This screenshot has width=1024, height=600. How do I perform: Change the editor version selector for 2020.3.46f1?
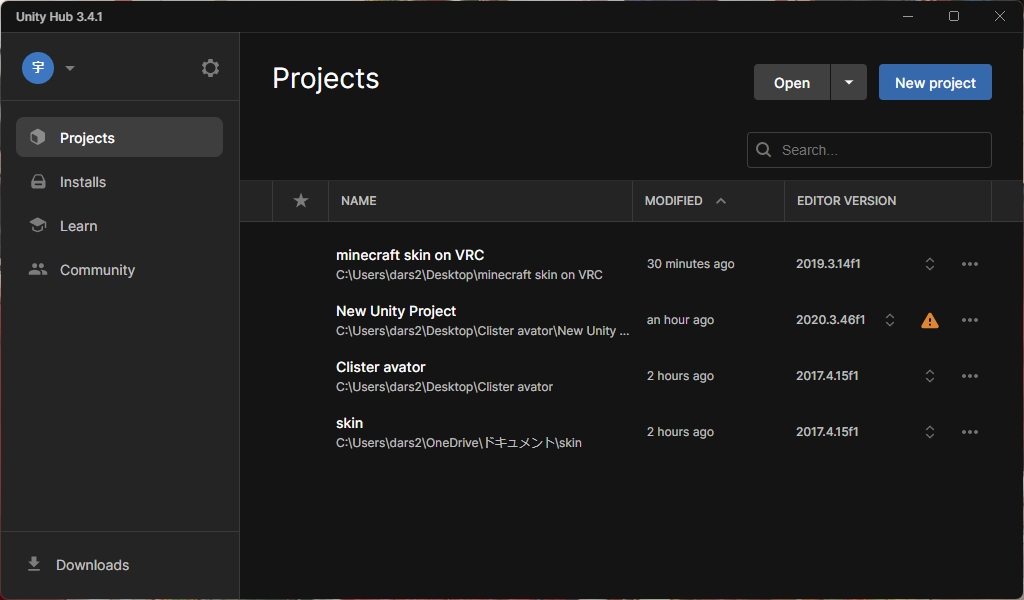coord(889,320)
